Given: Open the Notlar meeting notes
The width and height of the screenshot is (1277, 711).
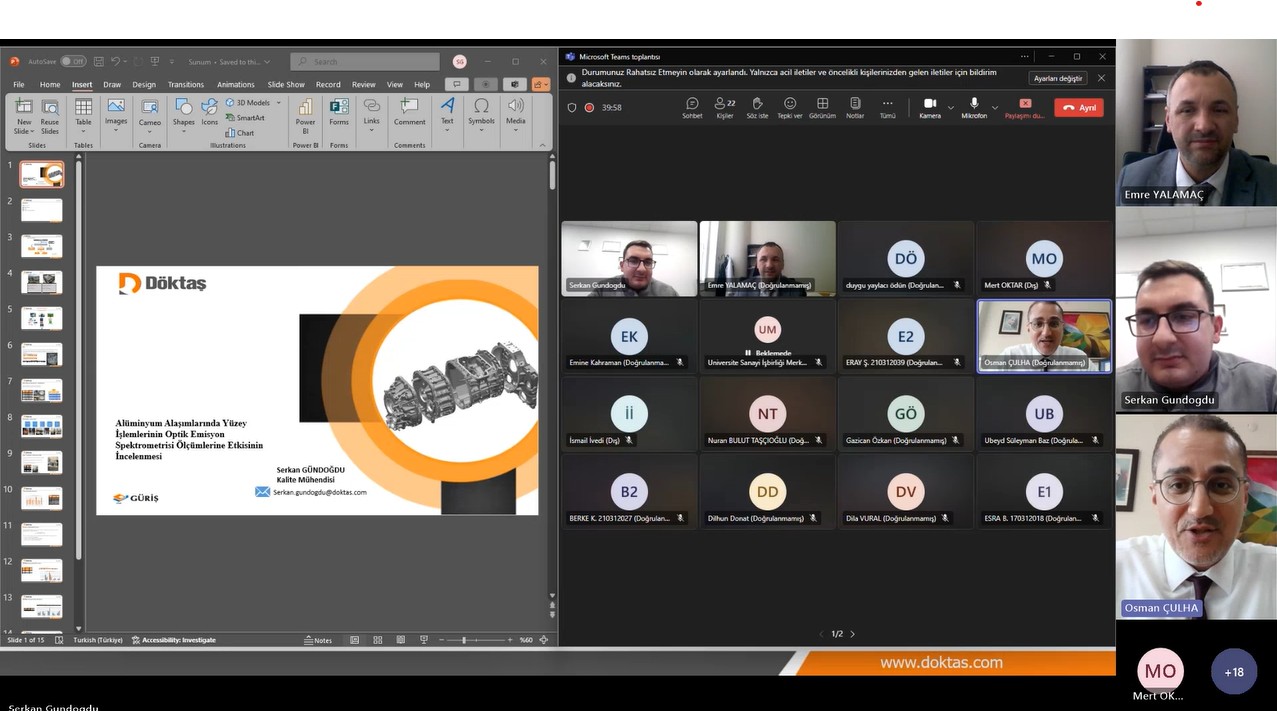Looking at the screenshot, I should tap(855, 107).
